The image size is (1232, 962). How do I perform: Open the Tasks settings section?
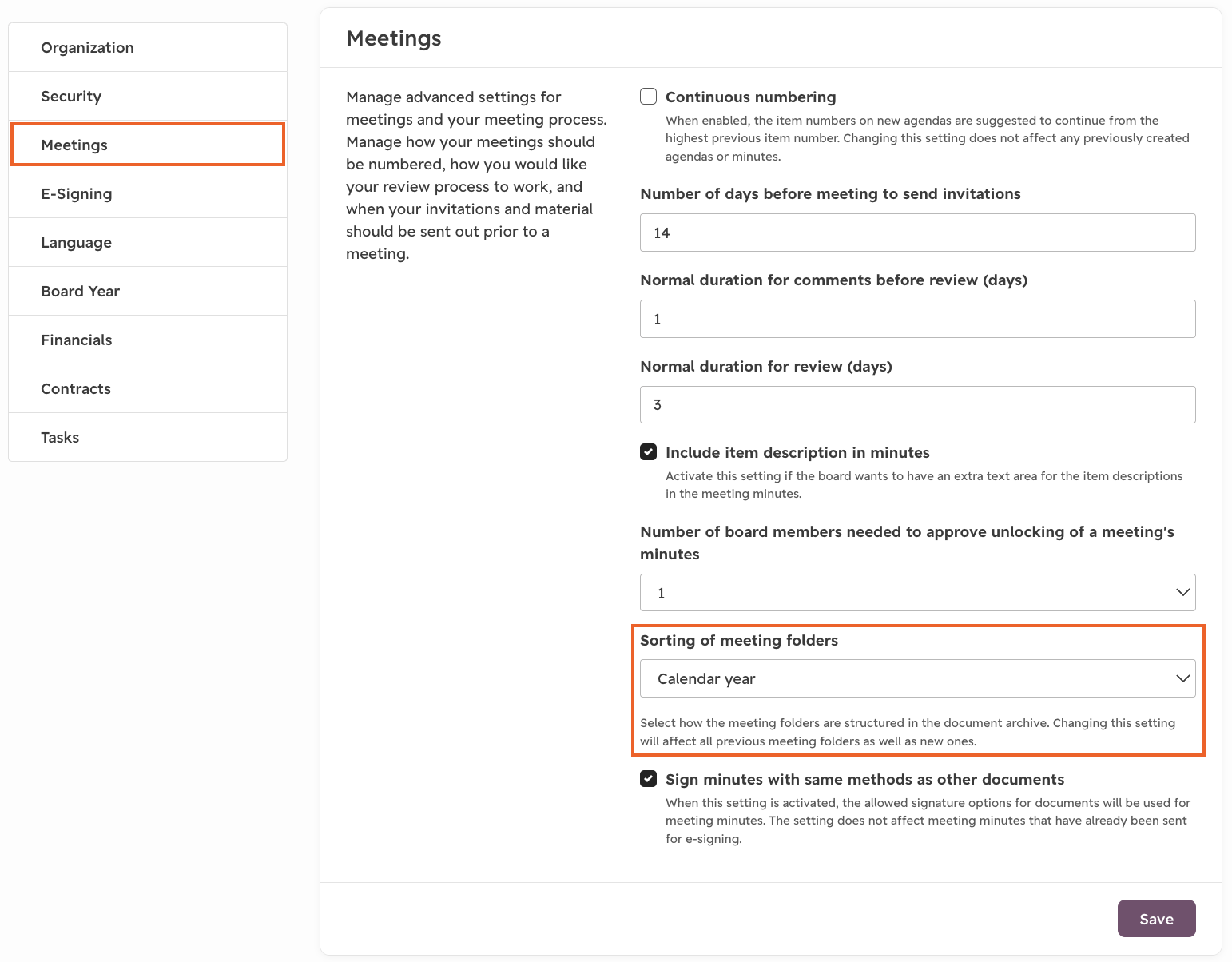[x=148, y=438]
